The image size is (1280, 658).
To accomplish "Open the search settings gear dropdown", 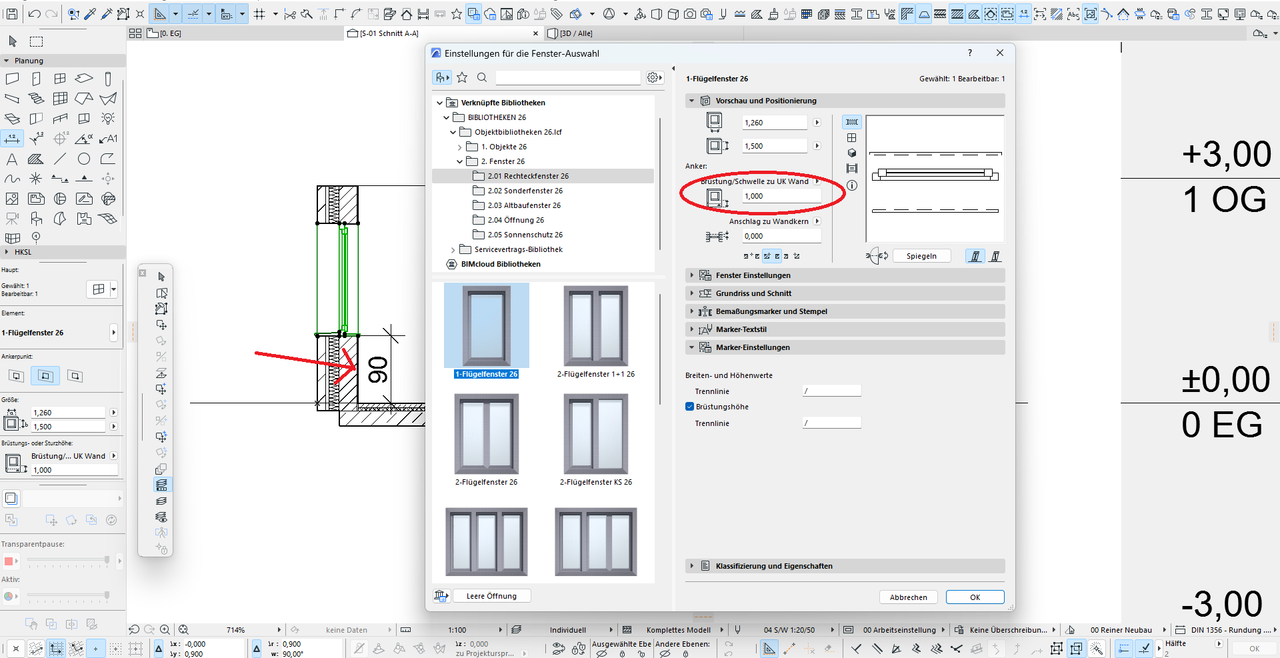I will coord(655,77).
